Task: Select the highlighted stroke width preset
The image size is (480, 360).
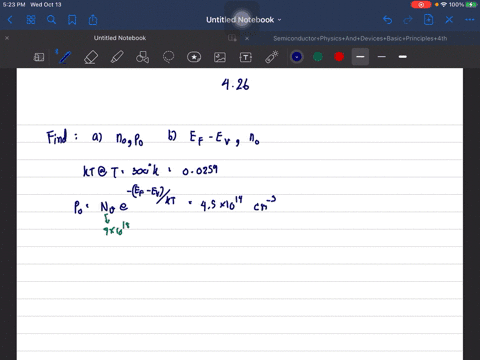Action: (x=360, y=57)
